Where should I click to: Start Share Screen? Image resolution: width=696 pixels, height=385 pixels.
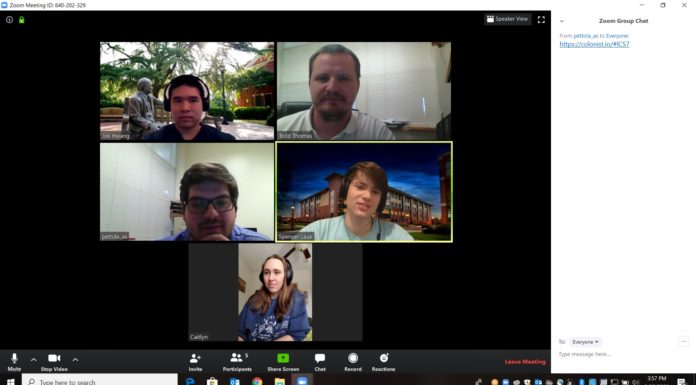pyautogui.click(x=283, y=362)
